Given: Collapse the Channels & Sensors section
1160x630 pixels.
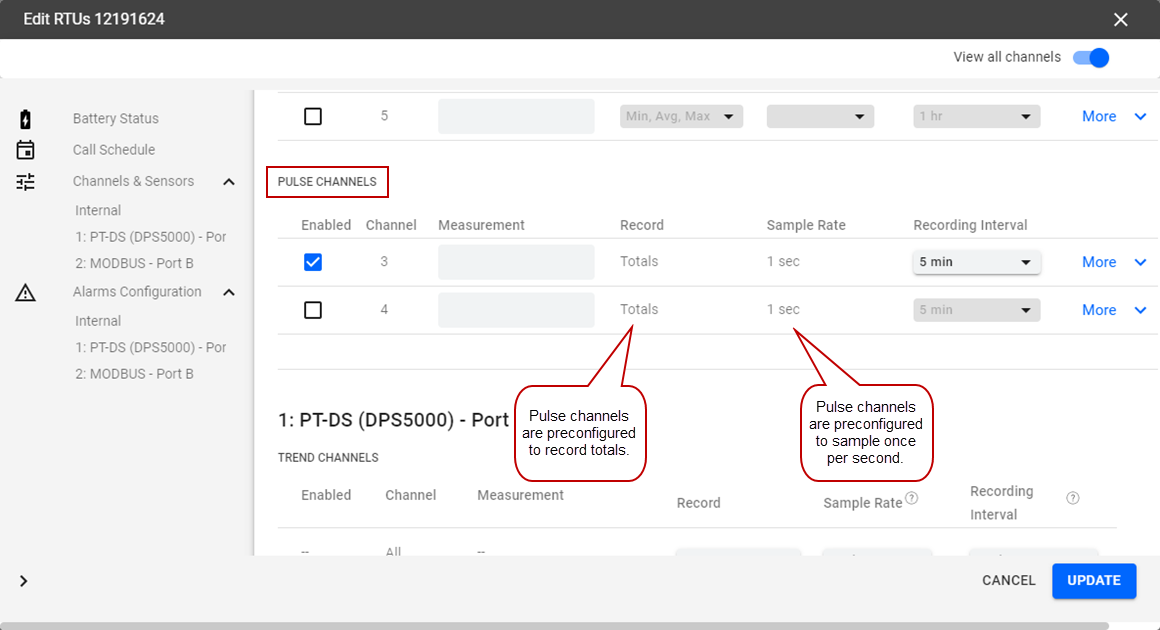Looking at the screenshot, I should tap(229, 182).
